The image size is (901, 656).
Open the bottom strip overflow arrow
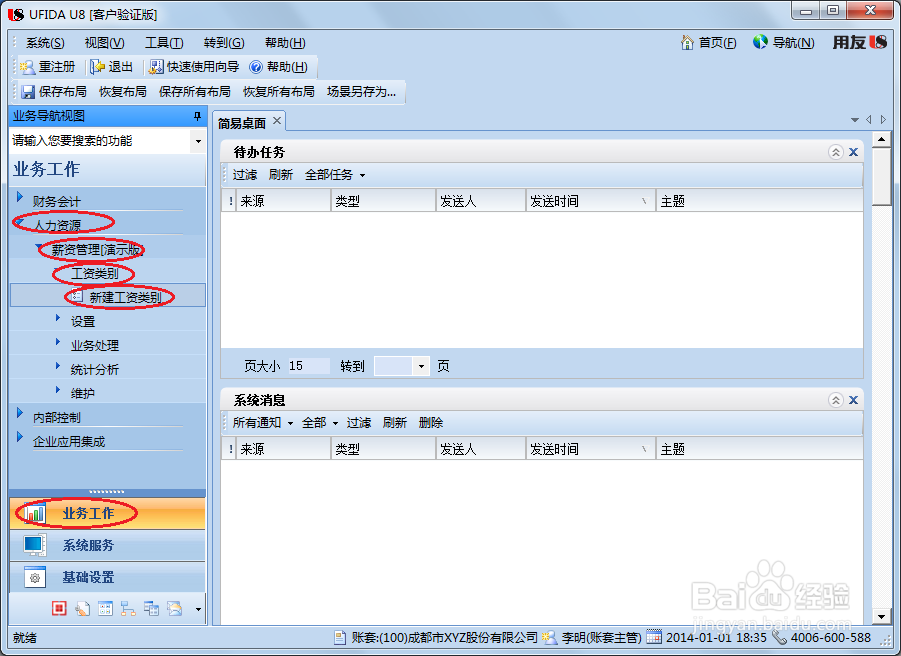(198, 609)
